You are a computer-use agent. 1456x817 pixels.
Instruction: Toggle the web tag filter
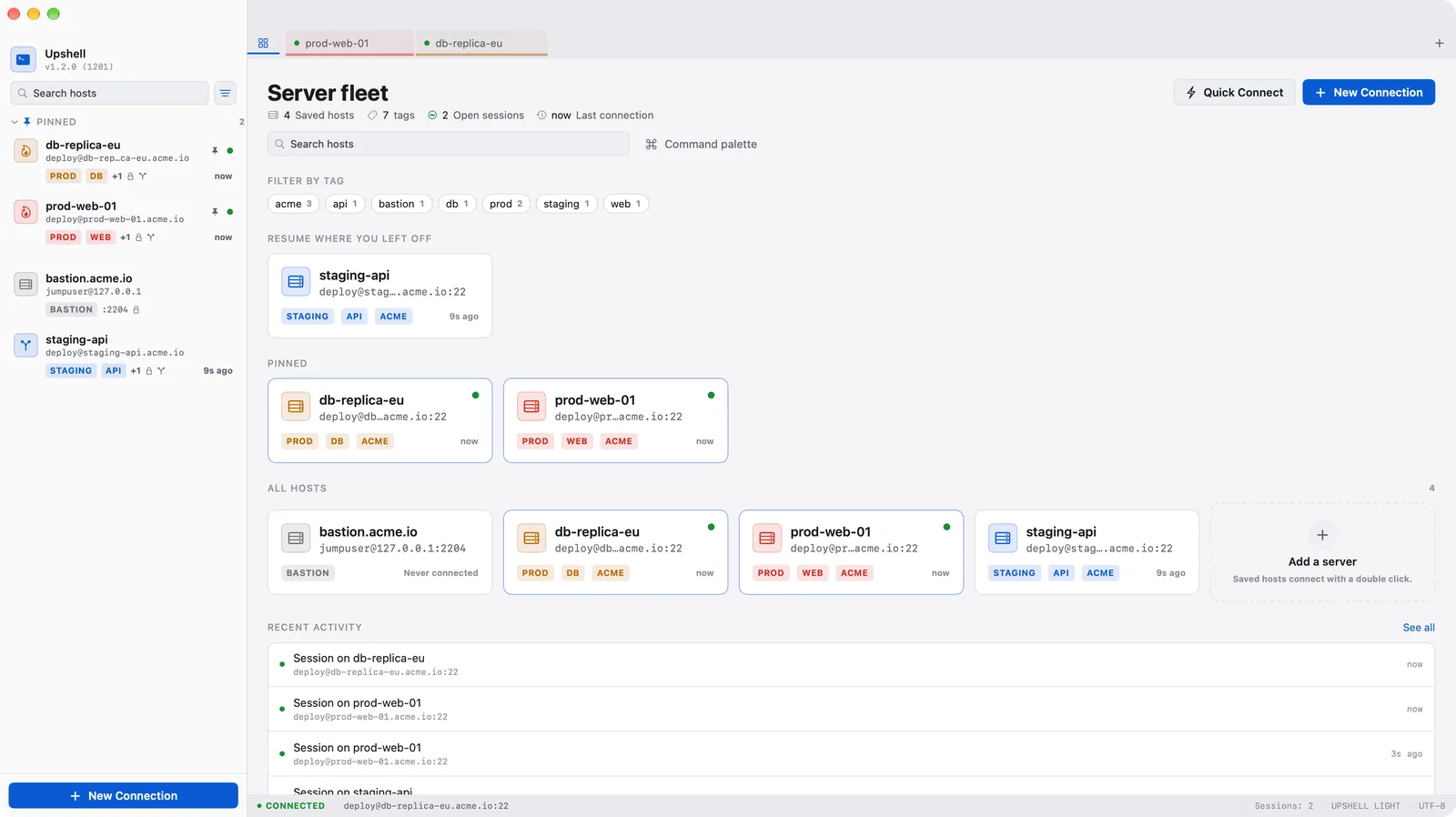click(626, 204)
